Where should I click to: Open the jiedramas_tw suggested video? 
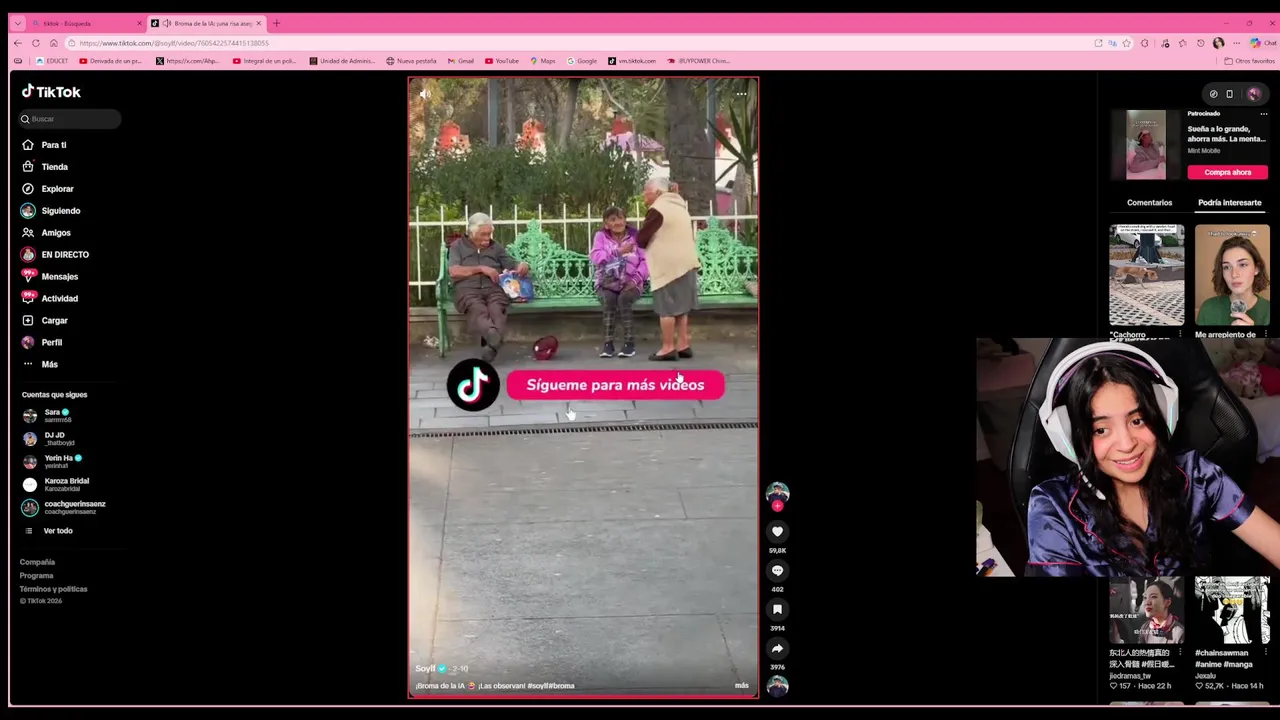click(x=1146, y=611)
